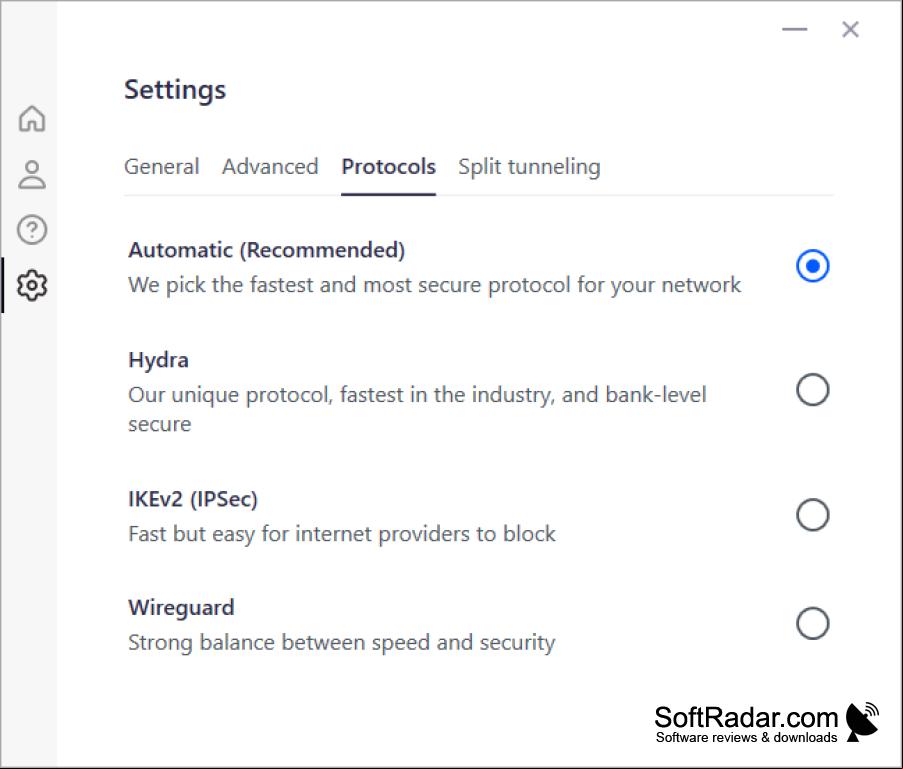Click the Hydra protocol title

(x=158, y=360)
